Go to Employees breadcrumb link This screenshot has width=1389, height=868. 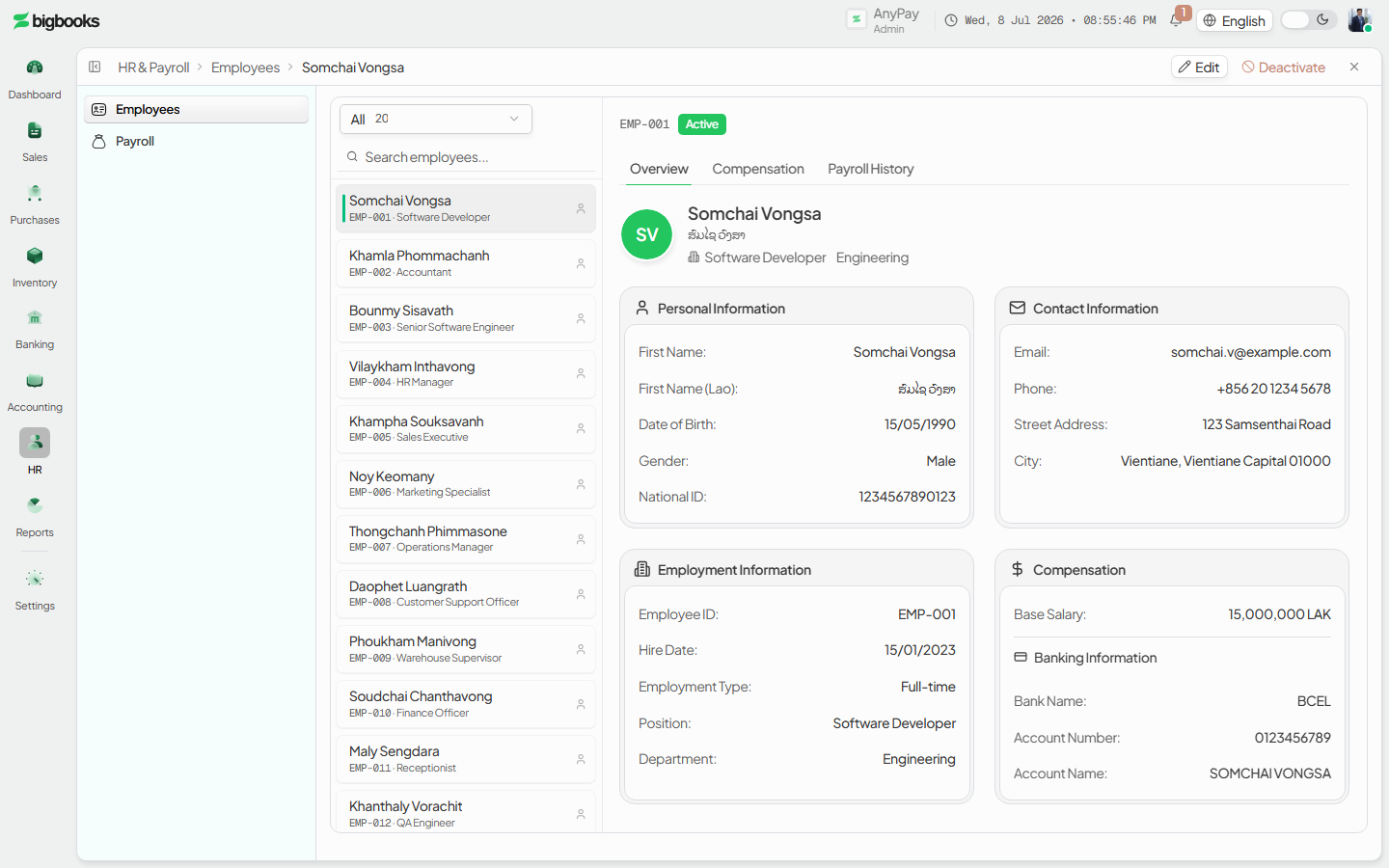pos(245,68)
